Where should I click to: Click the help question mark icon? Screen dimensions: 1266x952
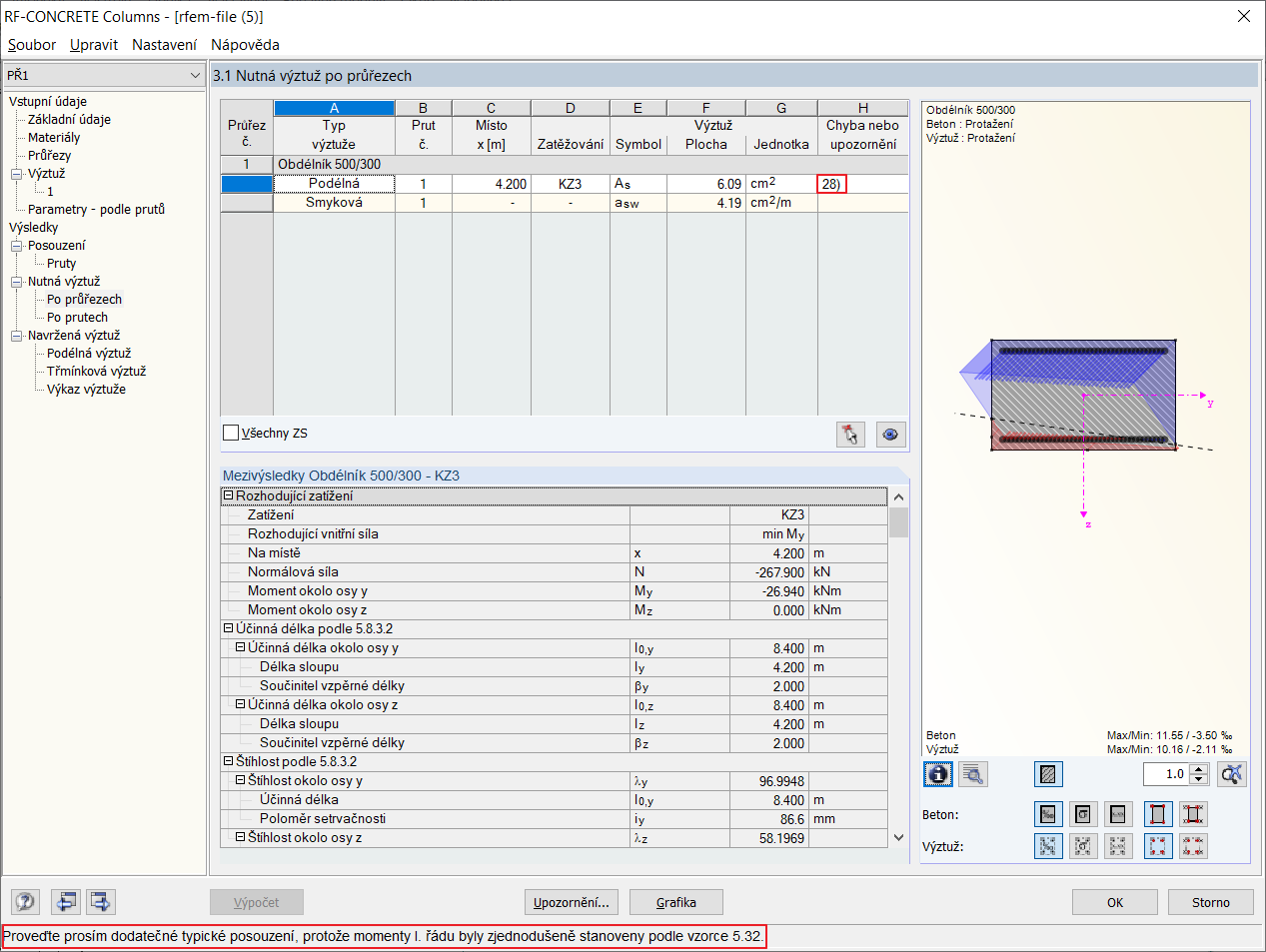[25, 902]
